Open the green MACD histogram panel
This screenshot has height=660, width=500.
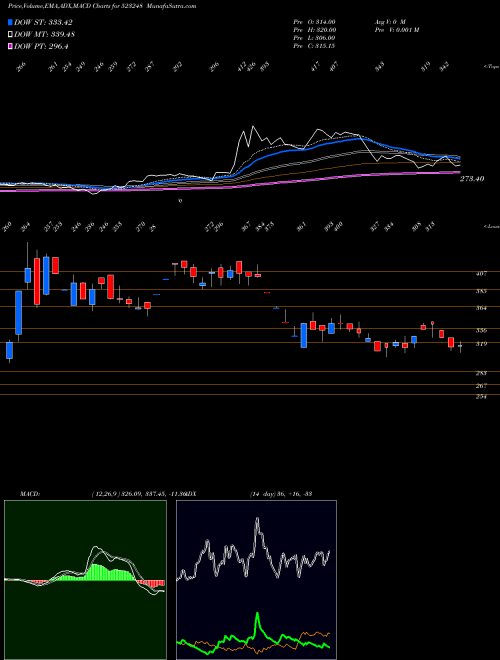tap(85, 580)
